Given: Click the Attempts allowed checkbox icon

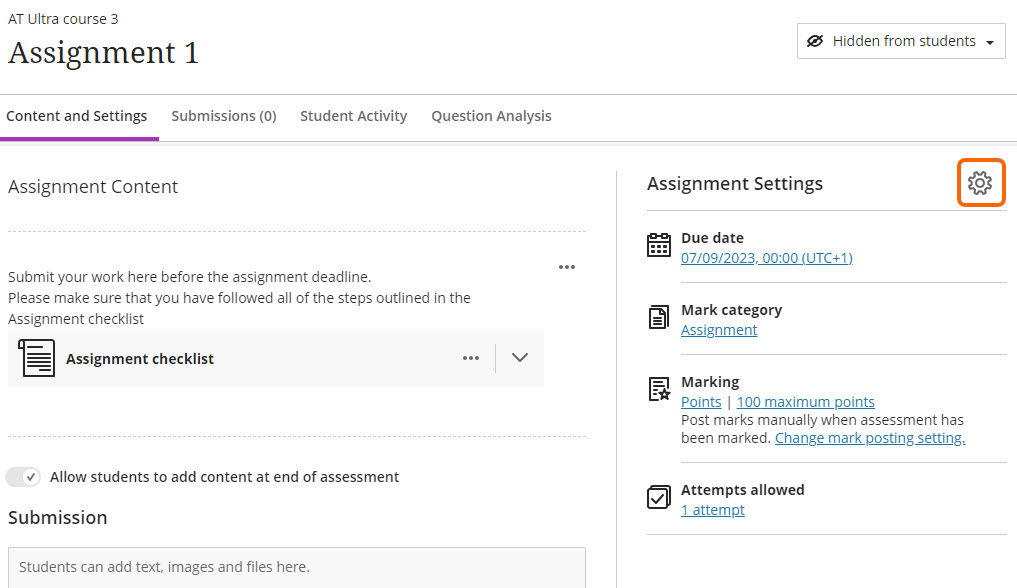Looking at the screenshot, I should [659, 497].
